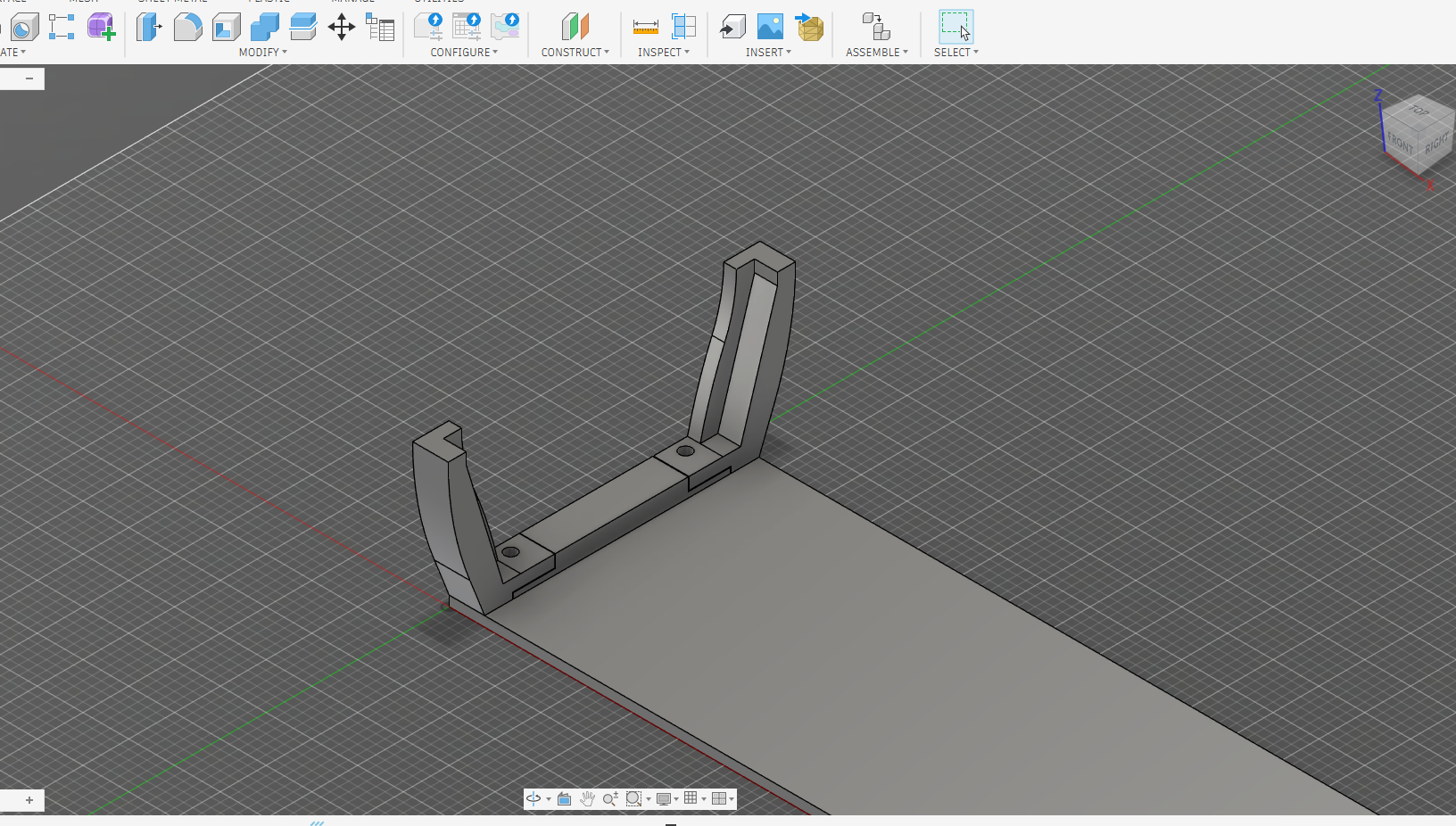Expand the INSPECT dropdown
This screenshot has width=1456, height=826.
coord(664,53)
